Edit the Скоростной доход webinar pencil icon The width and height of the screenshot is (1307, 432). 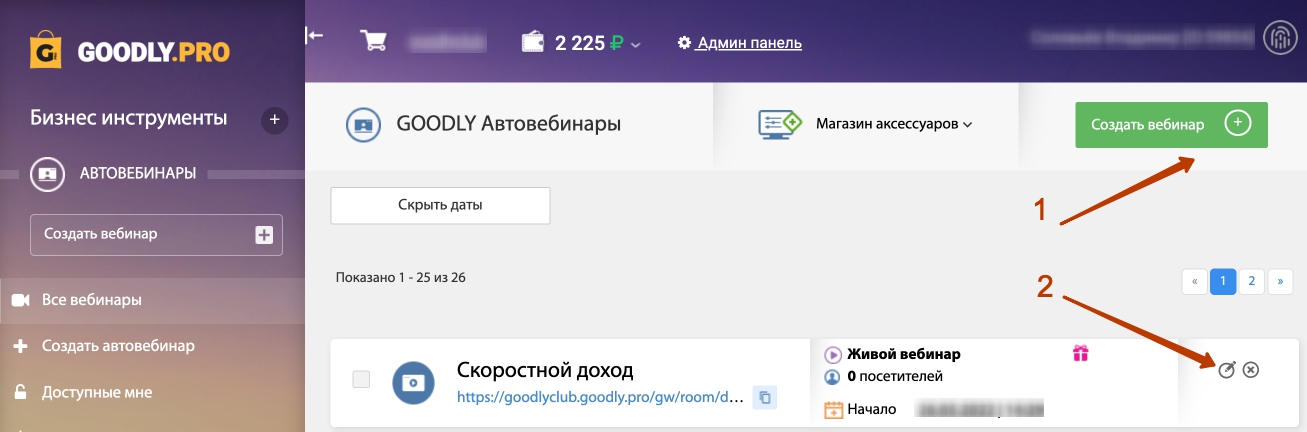1227,369
